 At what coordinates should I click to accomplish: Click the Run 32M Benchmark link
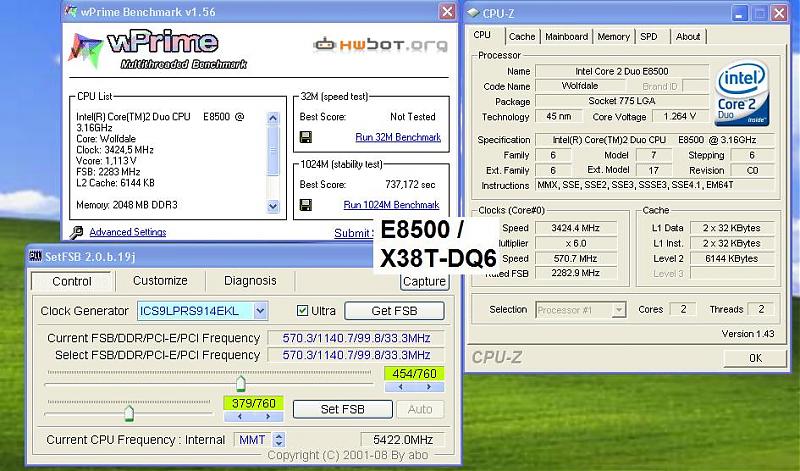[398, 137]
